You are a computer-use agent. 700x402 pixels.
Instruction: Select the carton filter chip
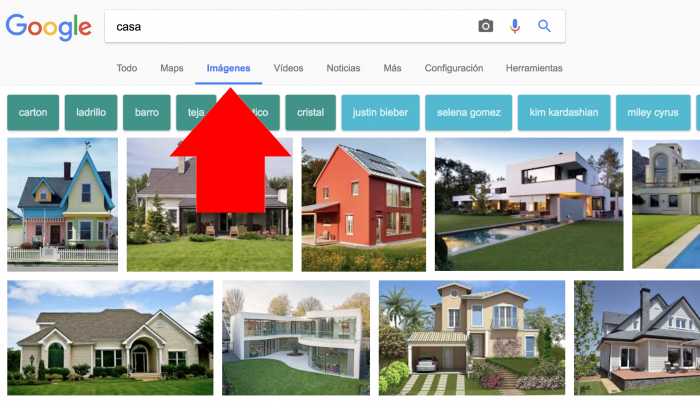pyautogui.click(x=33, y=113)
